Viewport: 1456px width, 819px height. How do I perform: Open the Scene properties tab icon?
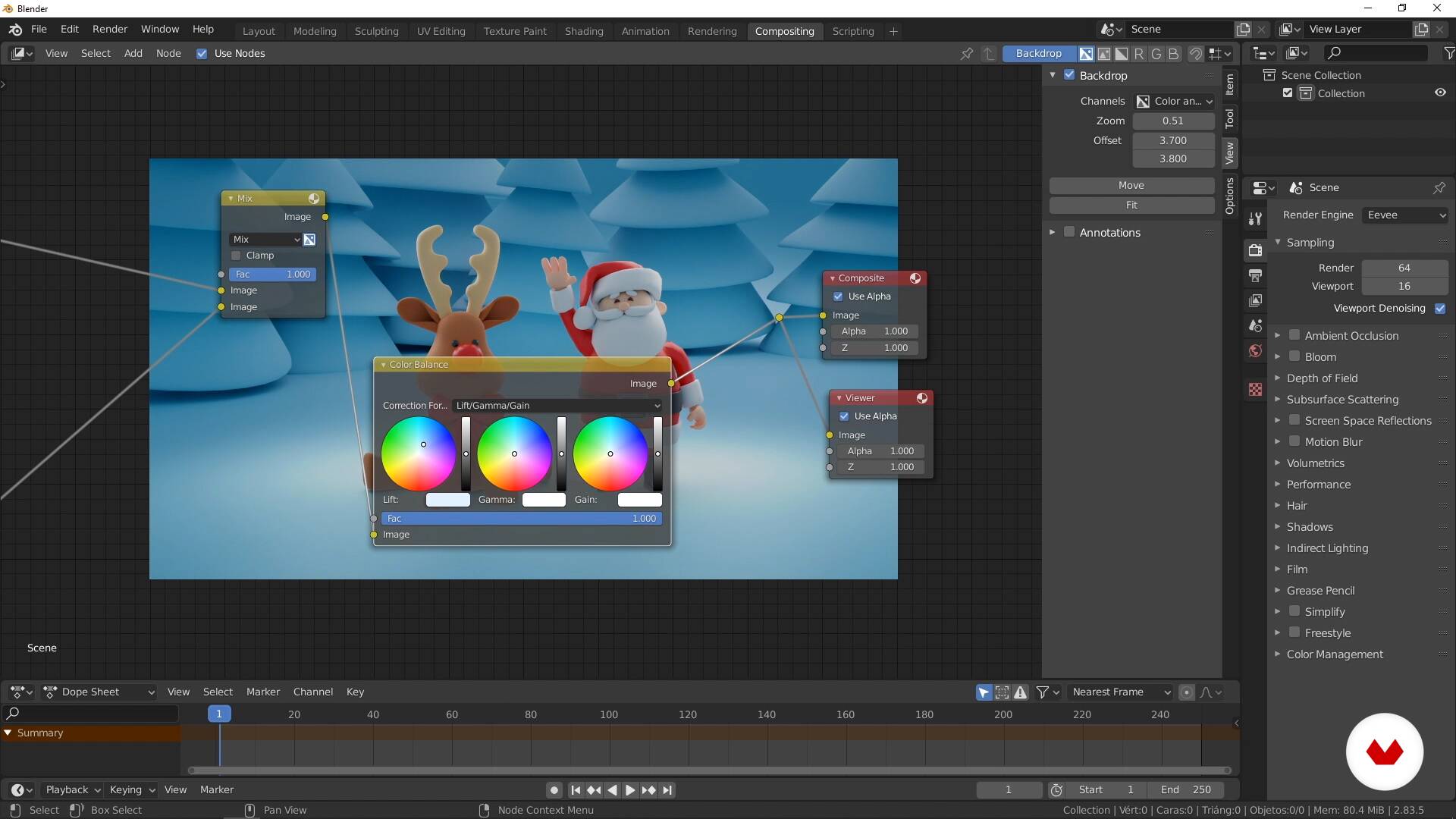click(x=1255, y=326)
